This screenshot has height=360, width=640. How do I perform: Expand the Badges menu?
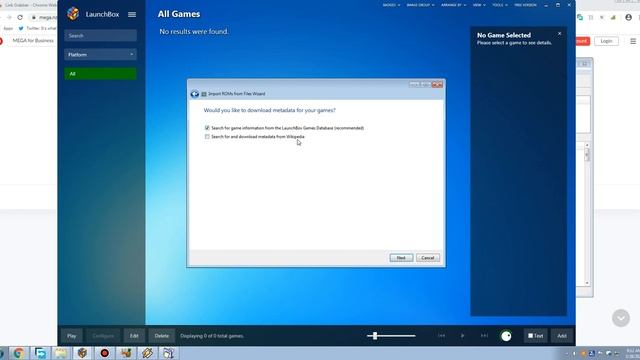tap(391, 5)
